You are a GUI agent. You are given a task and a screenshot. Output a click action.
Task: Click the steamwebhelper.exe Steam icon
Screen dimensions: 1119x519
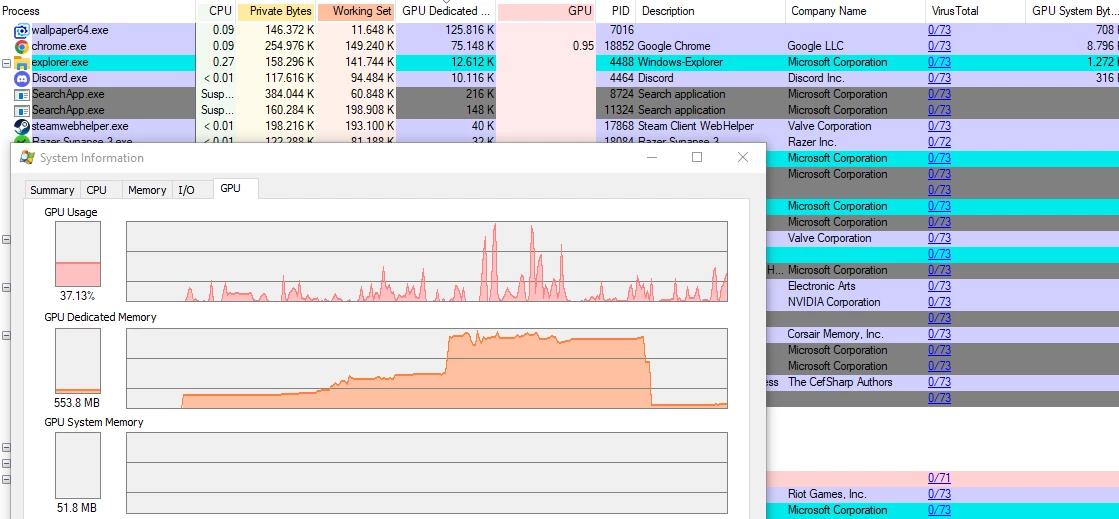[x=21, y=126]
